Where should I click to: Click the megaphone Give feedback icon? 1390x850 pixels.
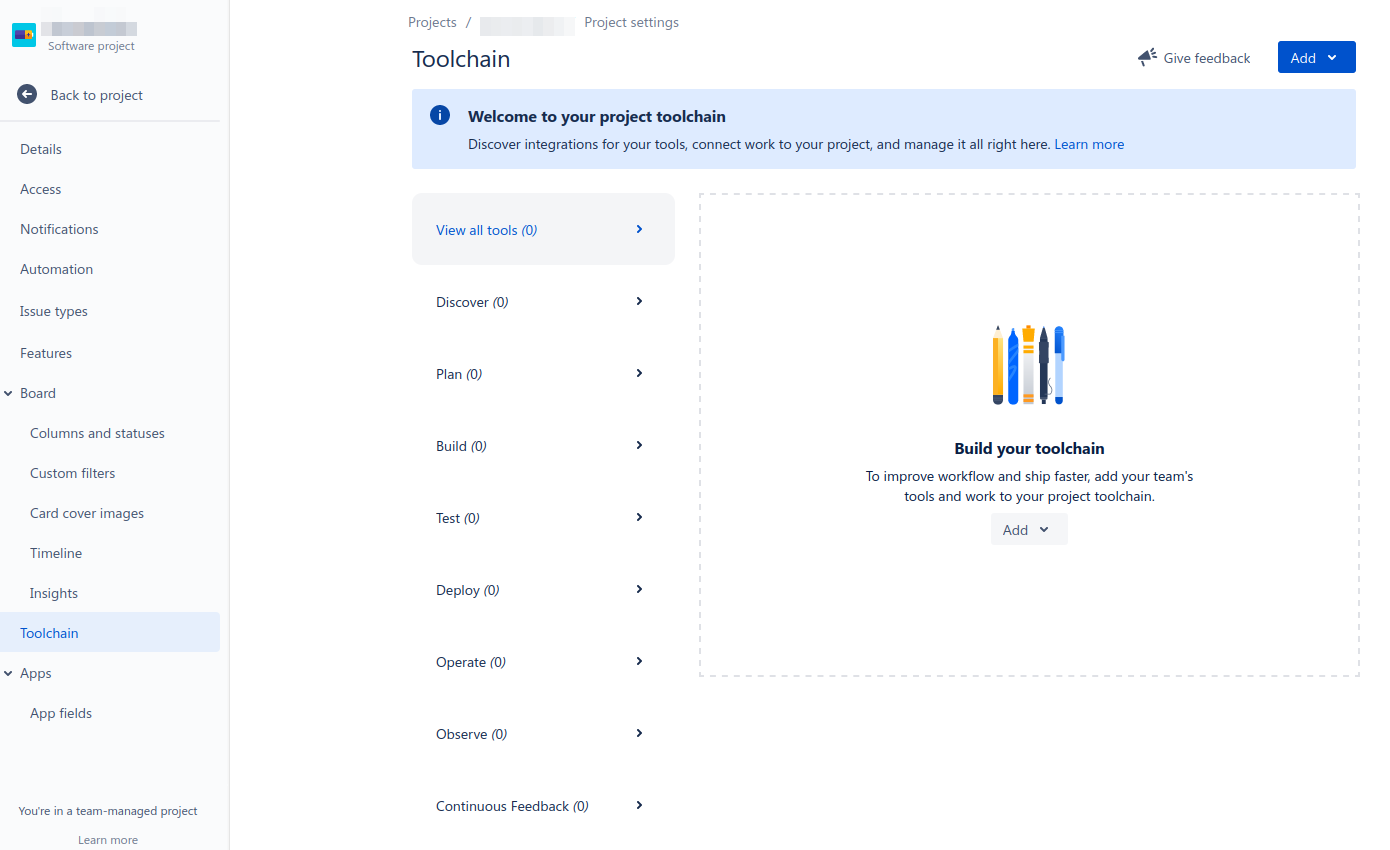point(1147,58)
